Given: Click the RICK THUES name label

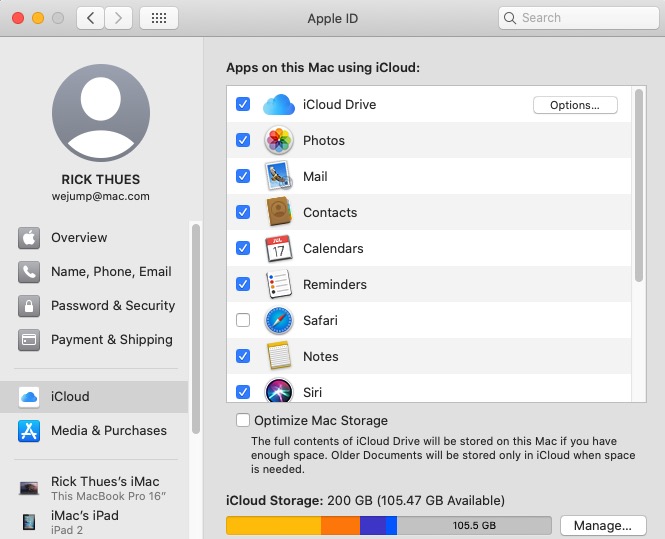Looking at the screenshot, I should [101, 179].
